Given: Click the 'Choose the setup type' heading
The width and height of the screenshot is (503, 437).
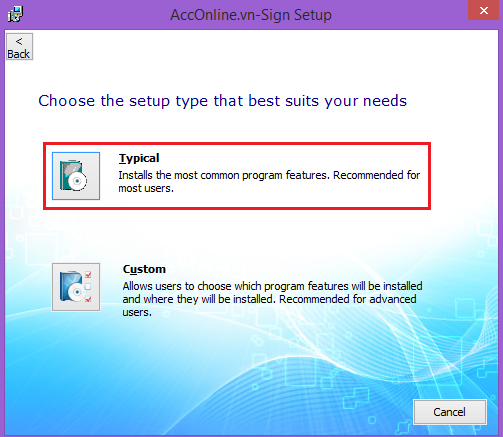Looking at the screenshot, I should point(222,101).
